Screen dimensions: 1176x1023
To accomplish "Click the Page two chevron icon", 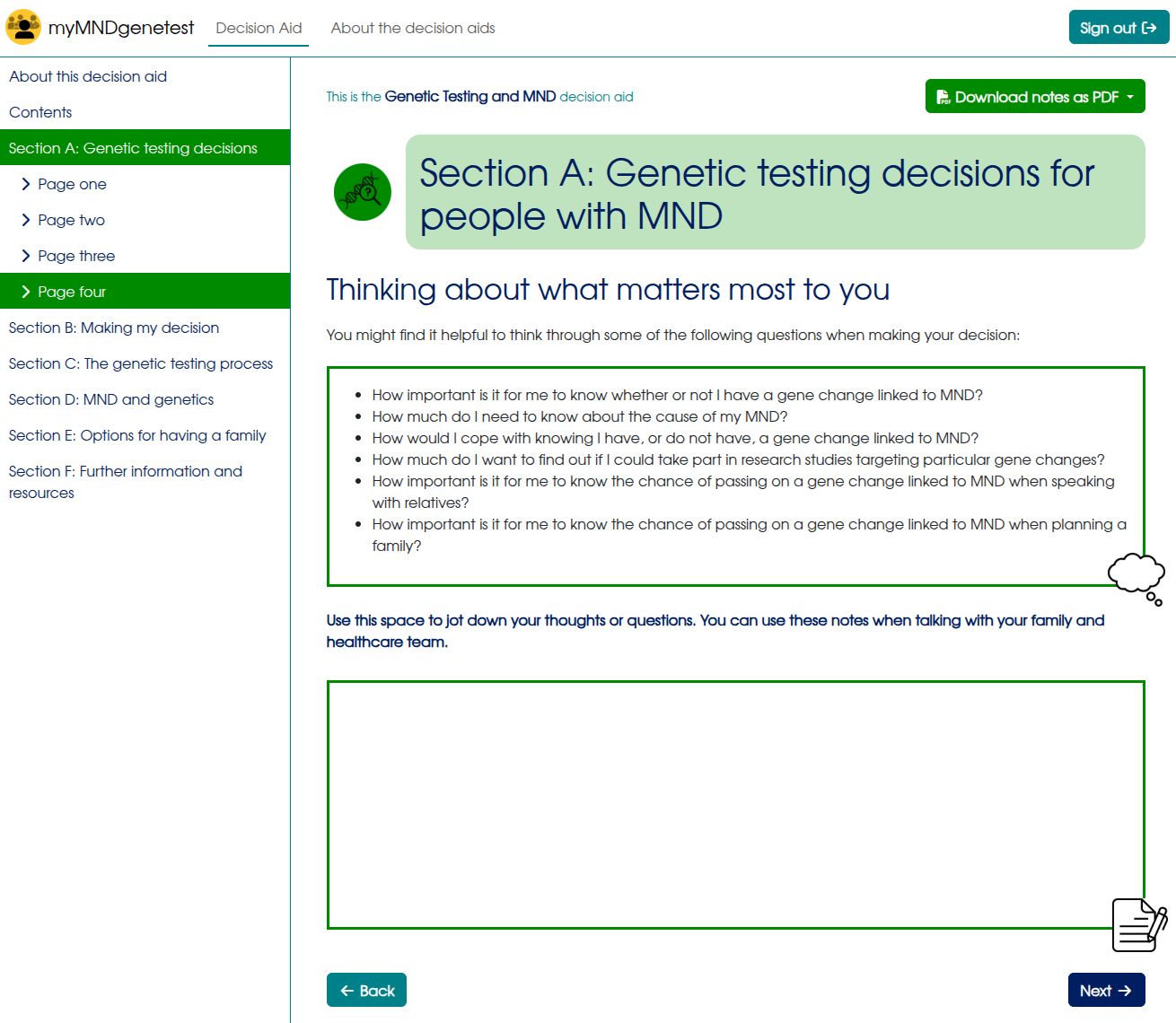I will tap(26, 220).
